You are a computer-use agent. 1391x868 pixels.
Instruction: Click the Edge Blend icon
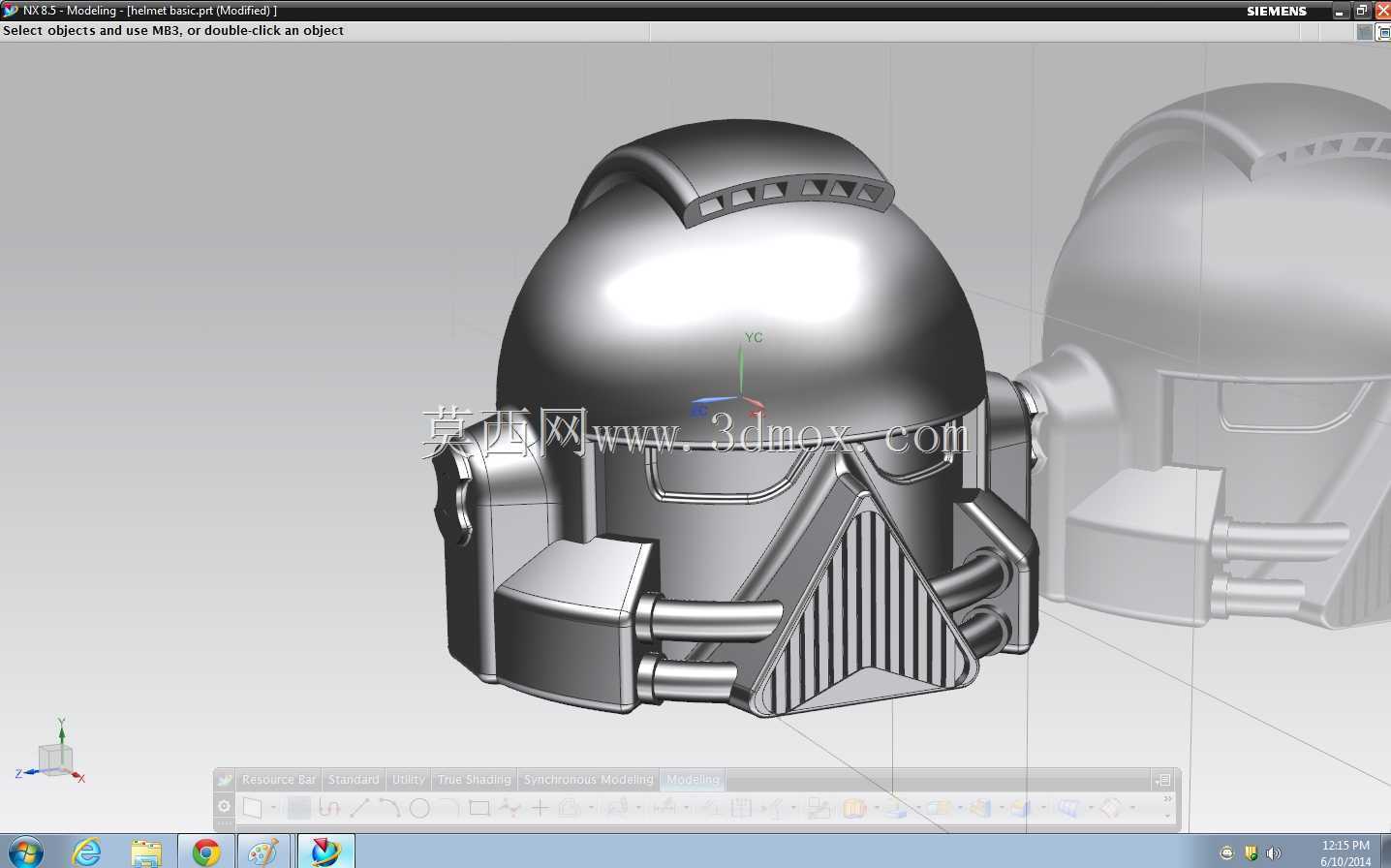point(980,807)
